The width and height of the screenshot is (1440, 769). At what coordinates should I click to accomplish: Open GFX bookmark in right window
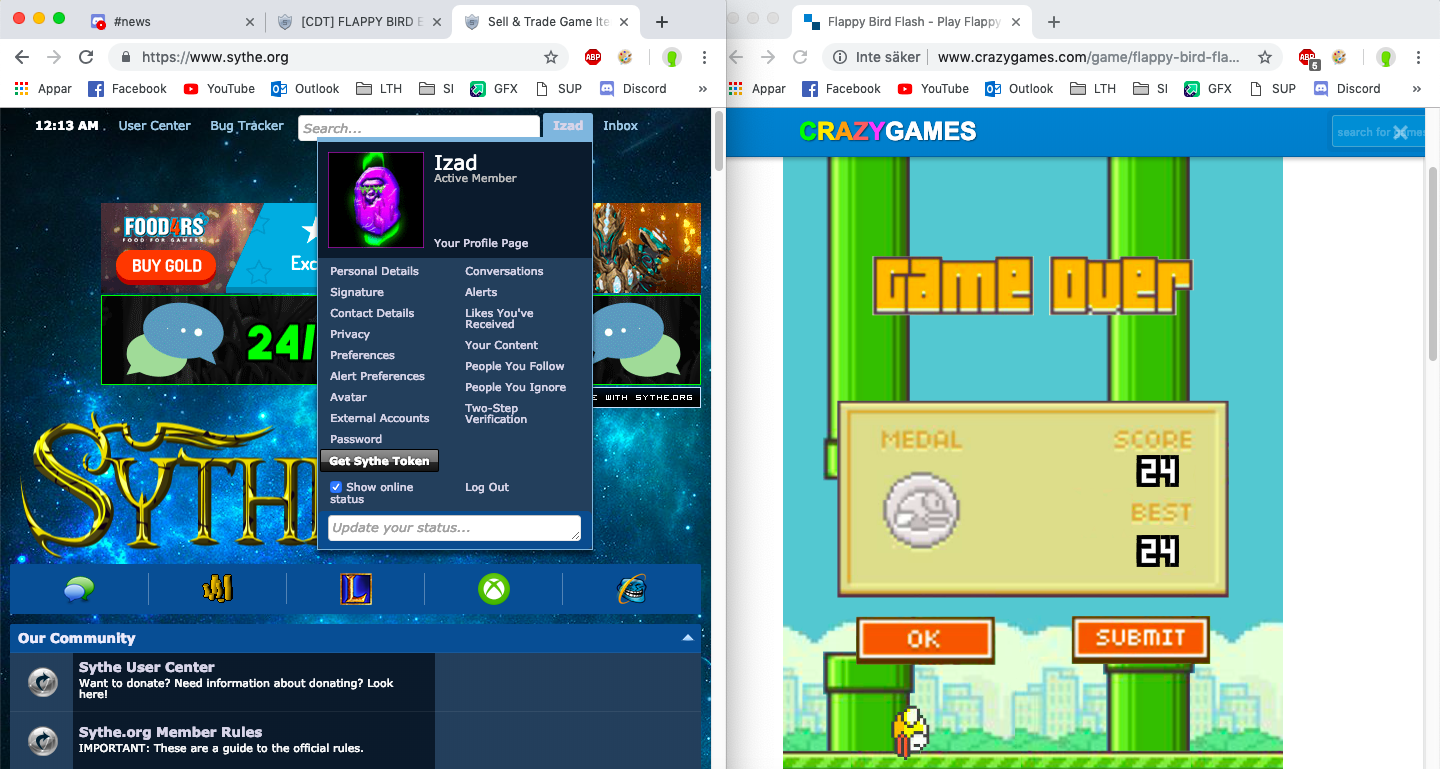point(1207,88)
